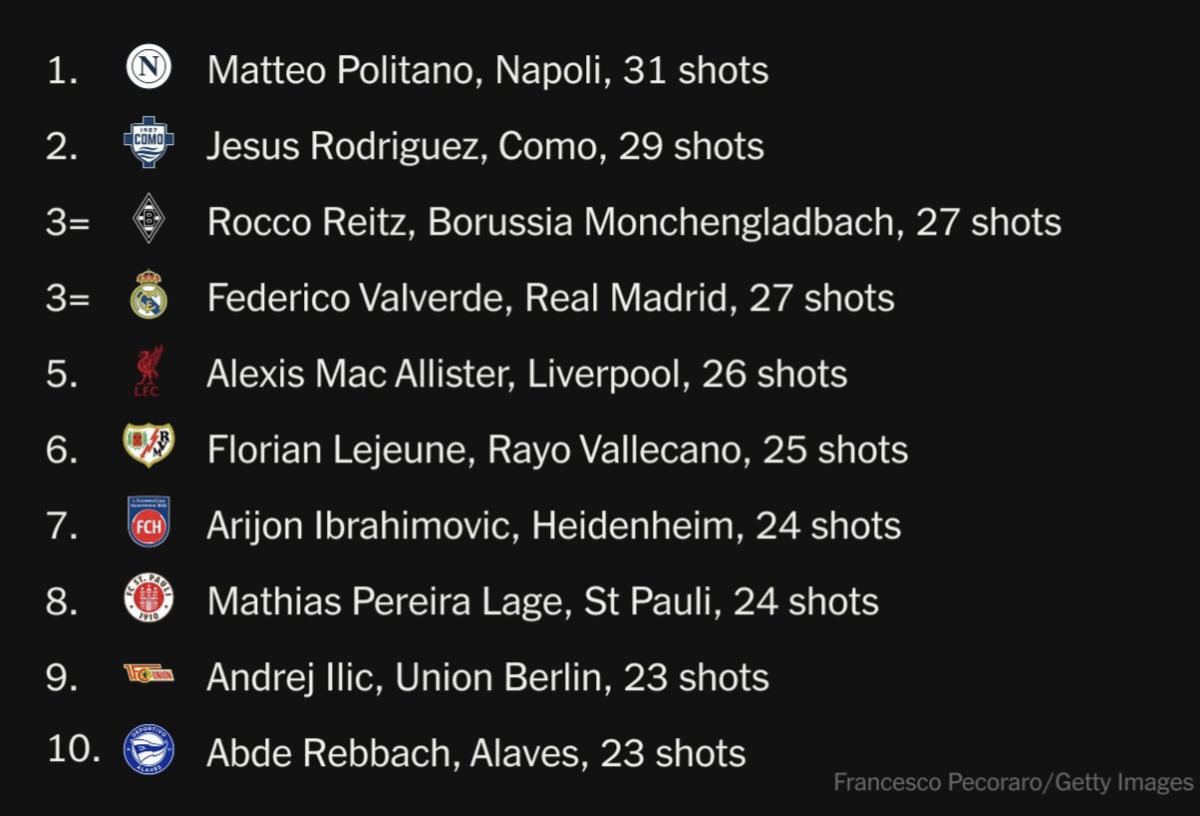Click Arijon Ibrahimovic, Heidenheim entry text
Image resolution: width=1200 pixels, height=816 pixels.
tap(553, 526)
